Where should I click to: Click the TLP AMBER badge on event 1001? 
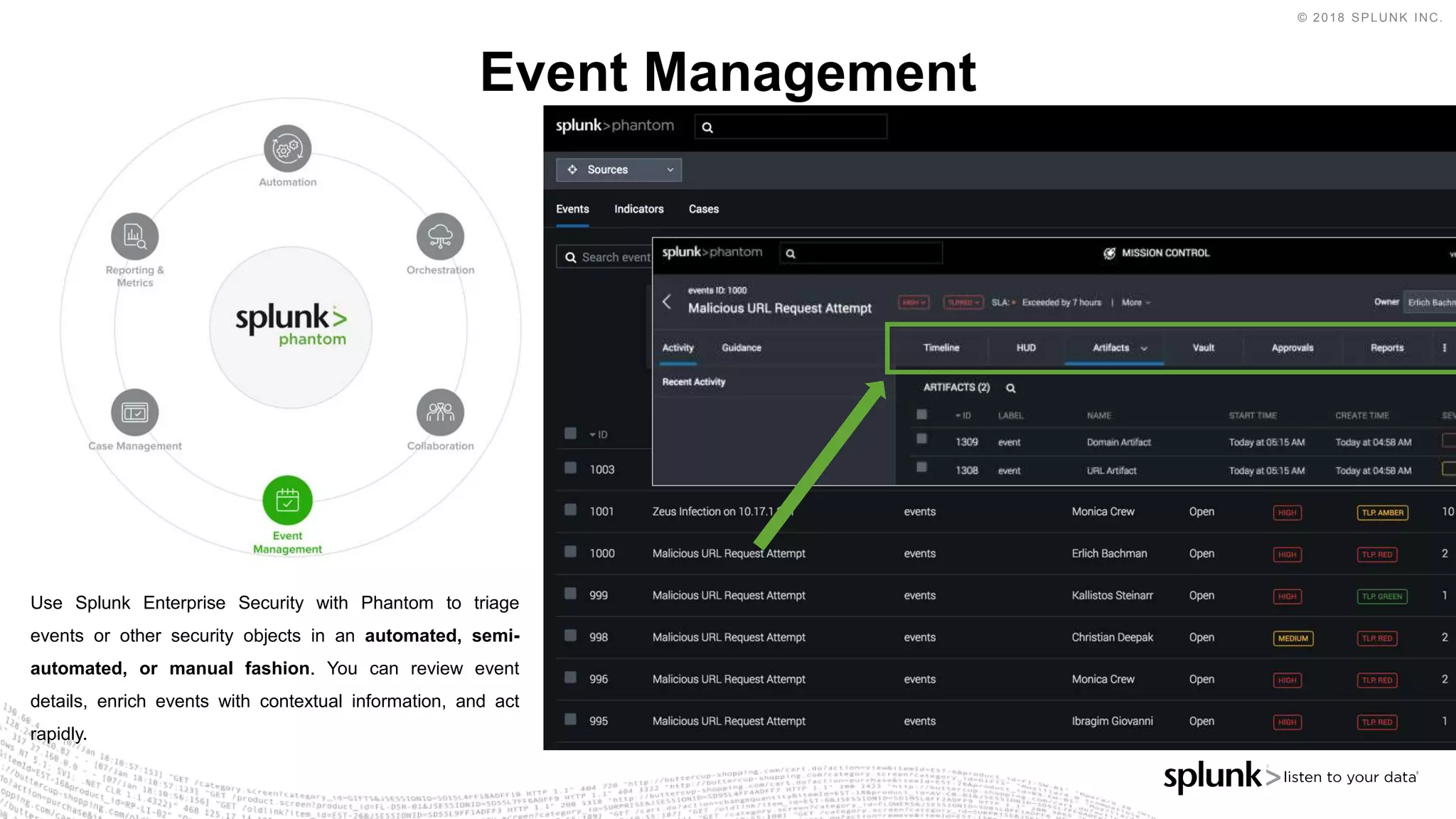[1383, 513]
